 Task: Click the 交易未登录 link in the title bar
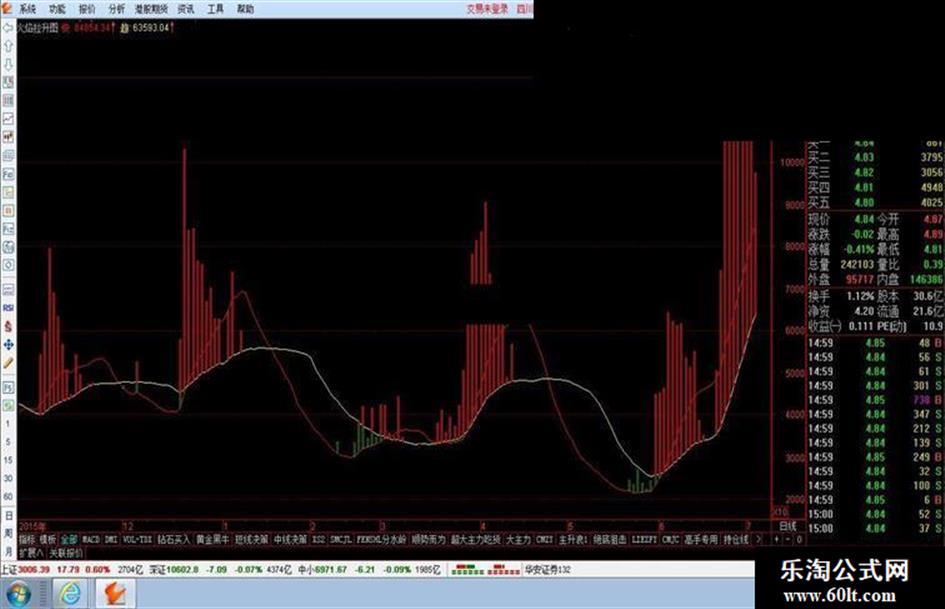[487, 8]
